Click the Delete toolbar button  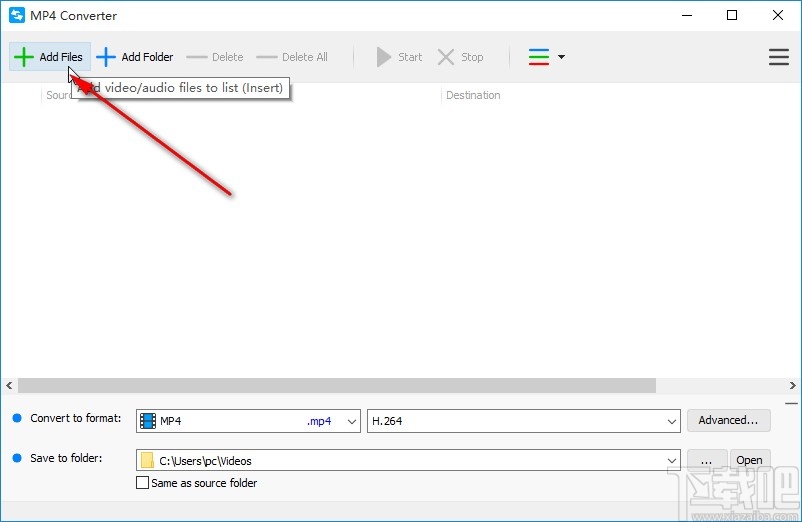pyautogui.click(x=215, y=57)
